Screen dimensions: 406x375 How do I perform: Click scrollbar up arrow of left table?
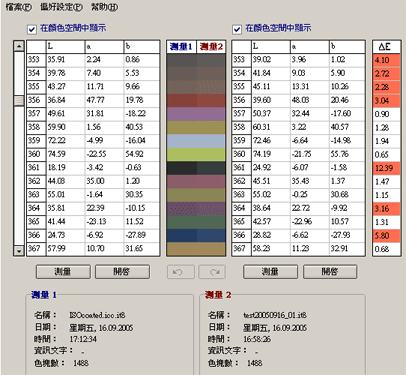click(x=19, y=46)
